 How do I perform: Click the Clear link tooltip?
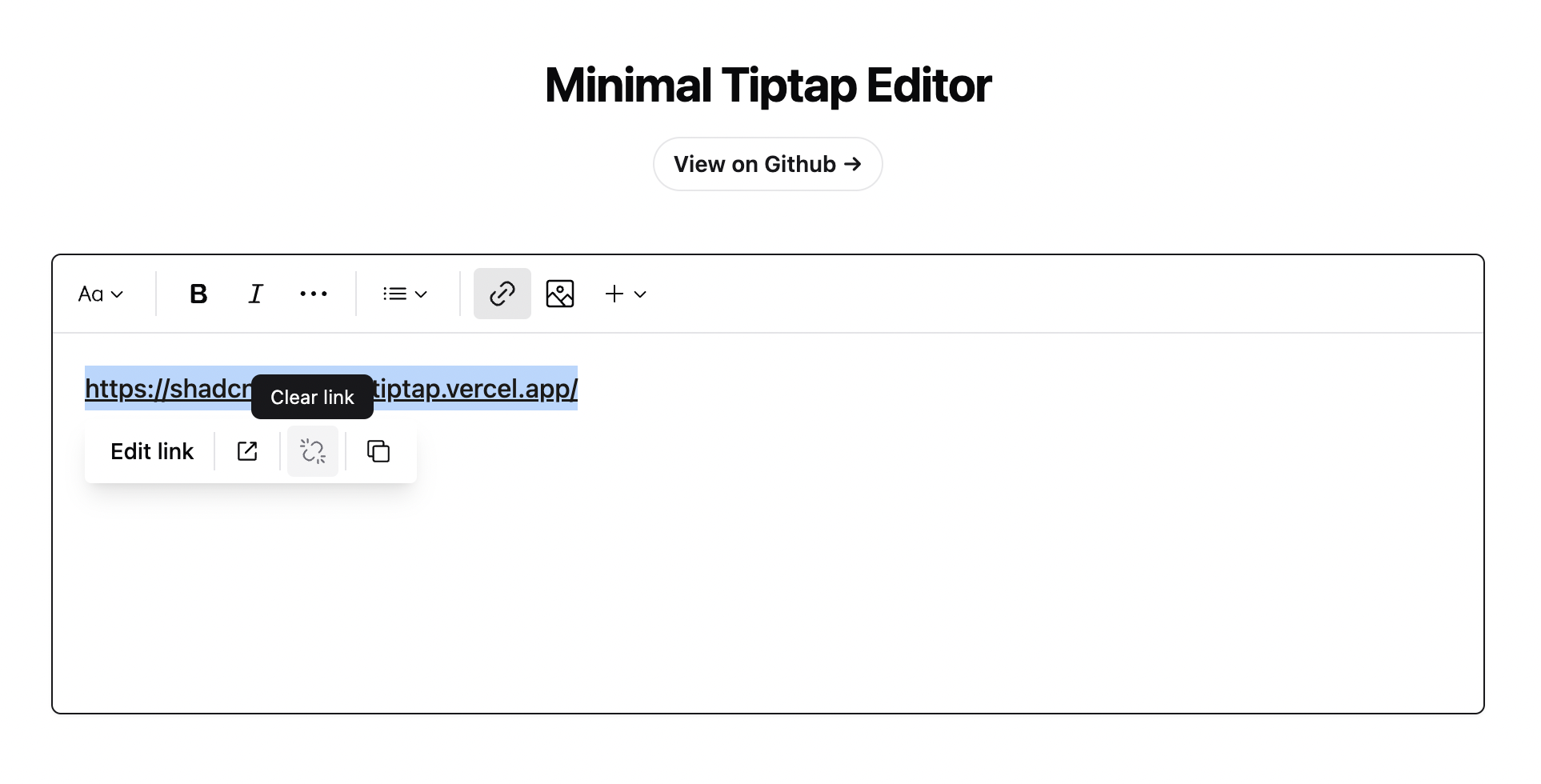pos(312,397)
